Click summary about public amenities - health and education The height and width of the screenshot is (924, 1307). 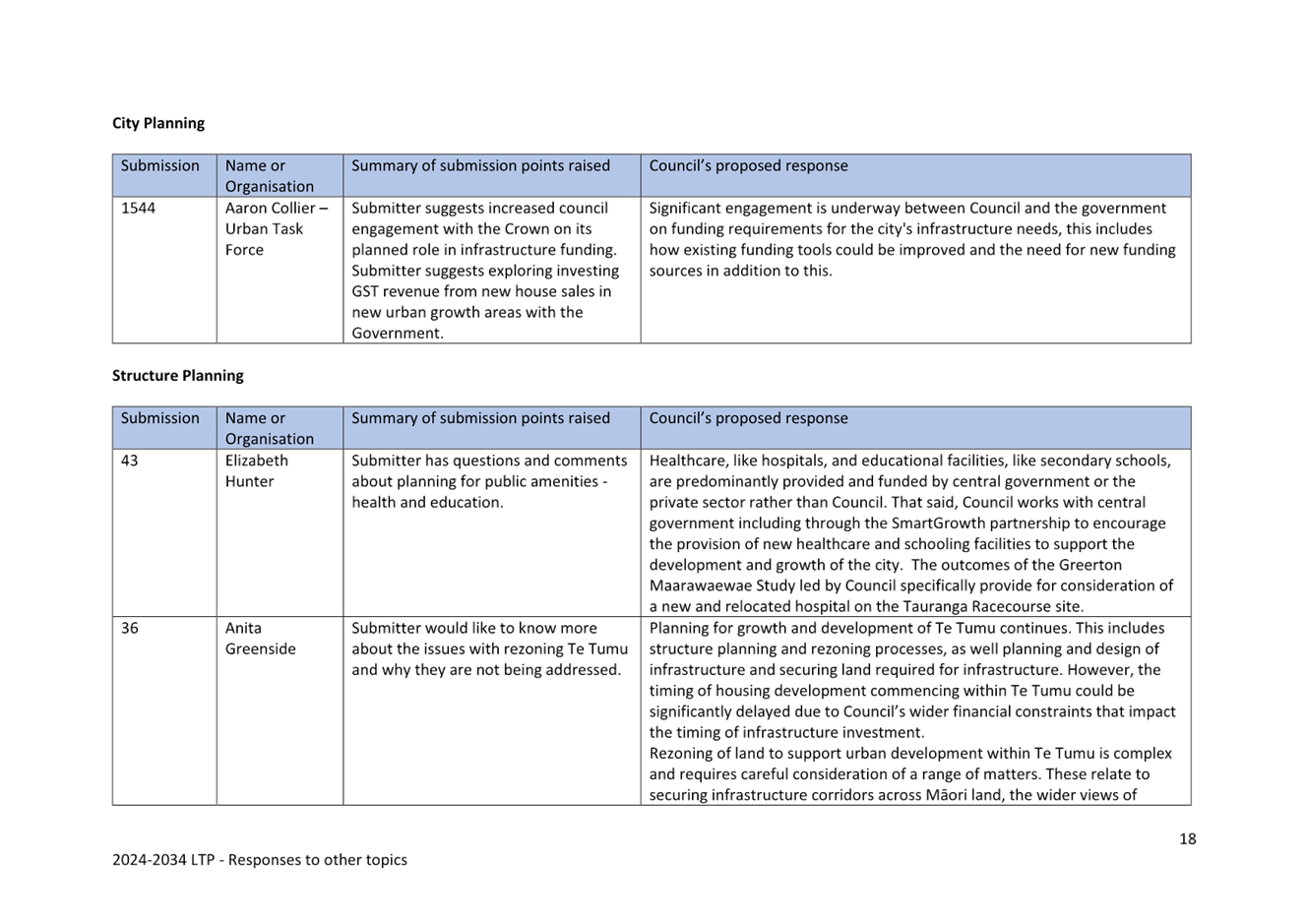491,481
